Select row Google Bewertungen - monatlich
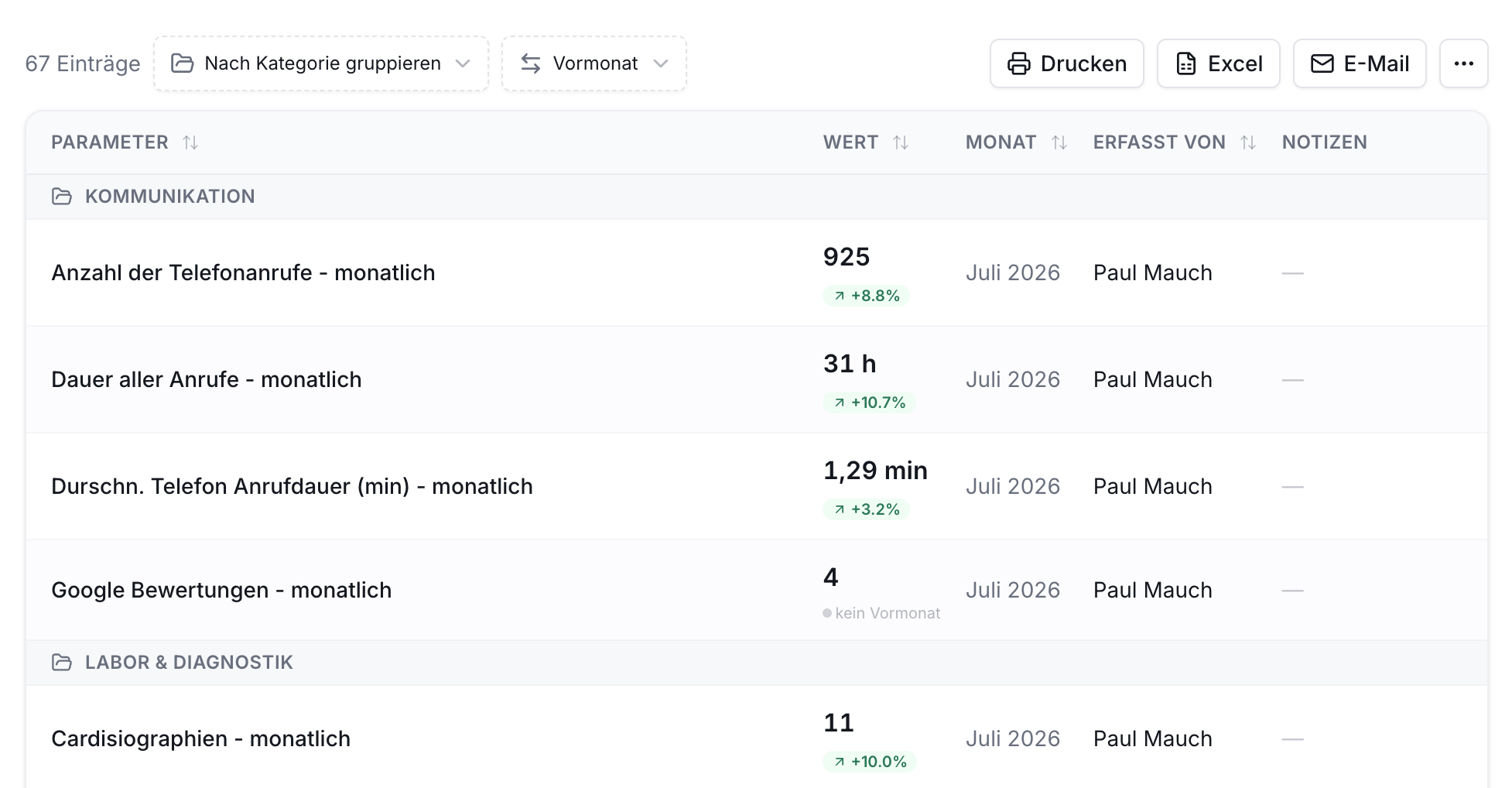 pyautogui.click(x=757, y=590)
